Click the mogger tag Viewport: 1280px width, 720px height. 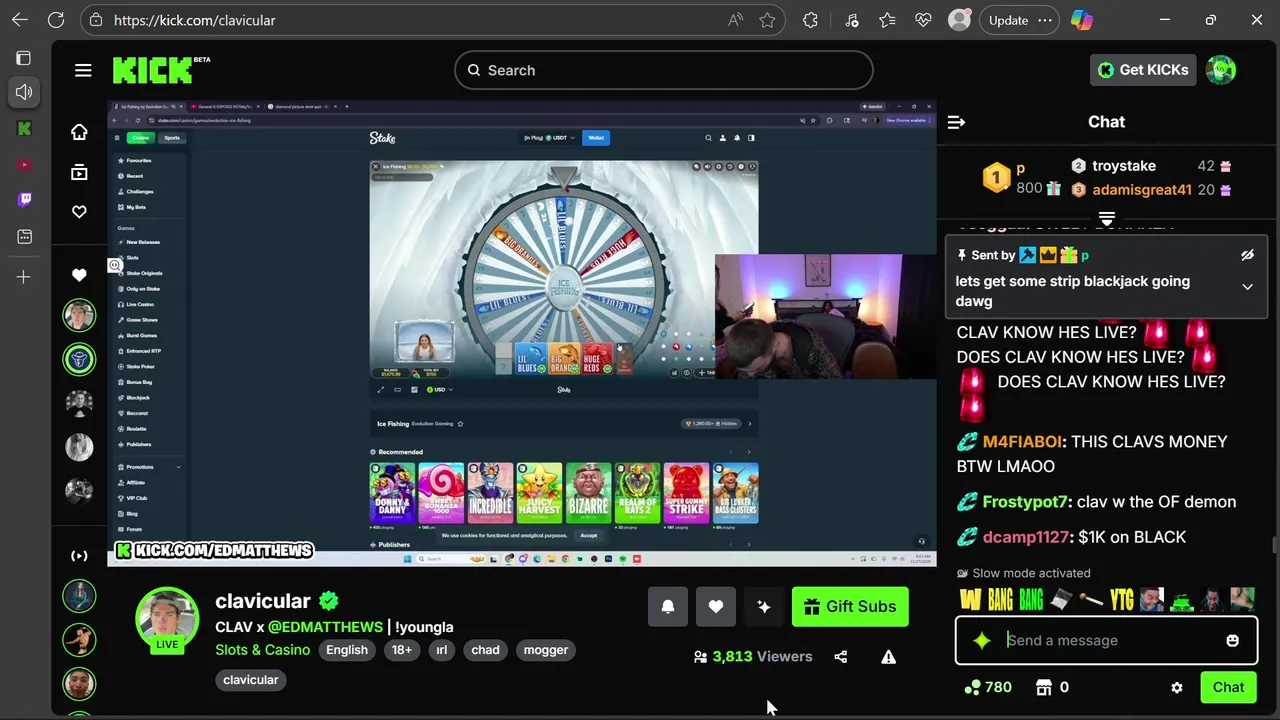click(546, 650)
